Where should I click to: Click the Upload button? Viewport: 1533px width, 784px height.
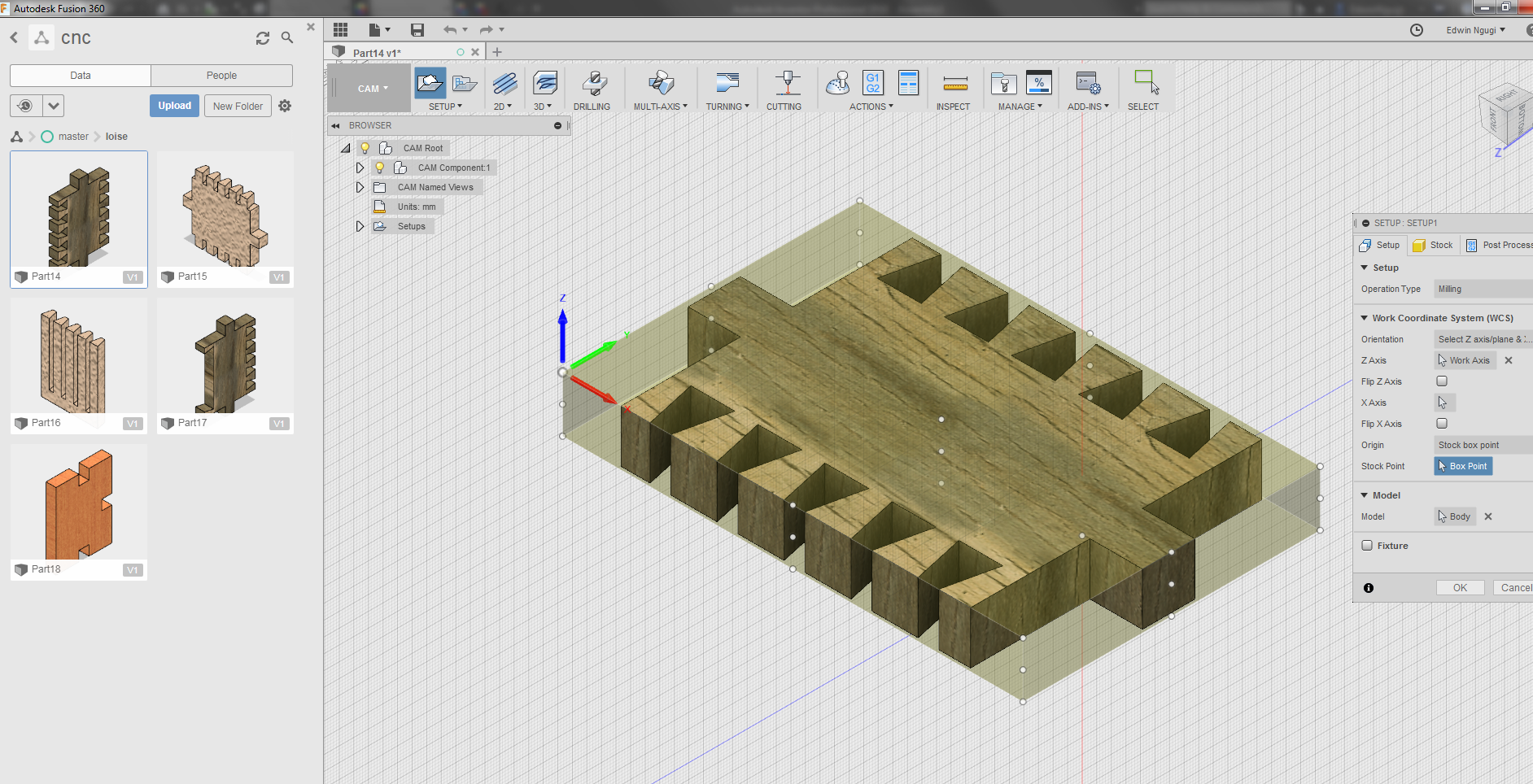click(174, 106)
